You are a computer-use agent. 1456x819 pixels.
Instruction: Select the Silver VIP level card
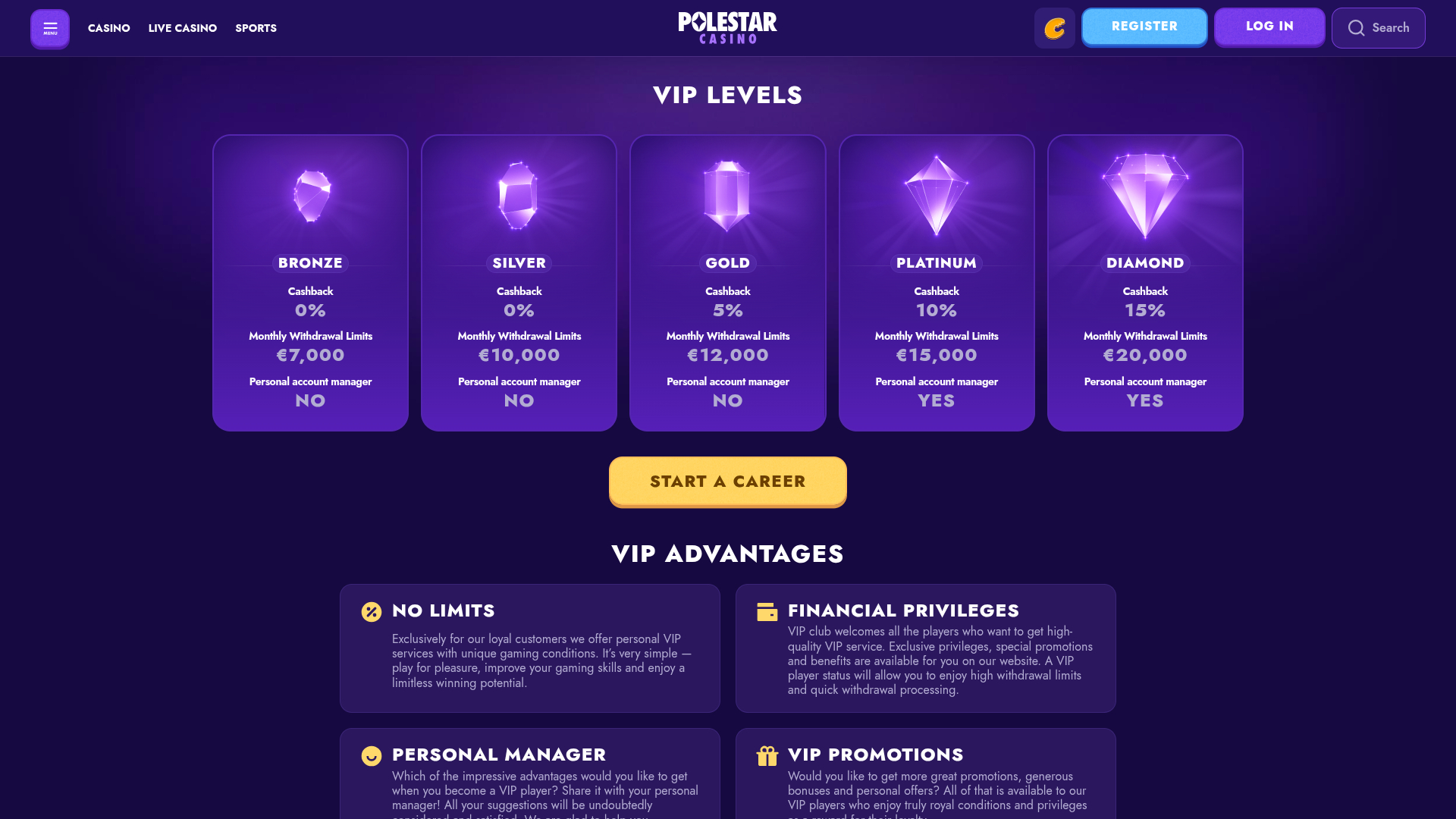(519, 282)
